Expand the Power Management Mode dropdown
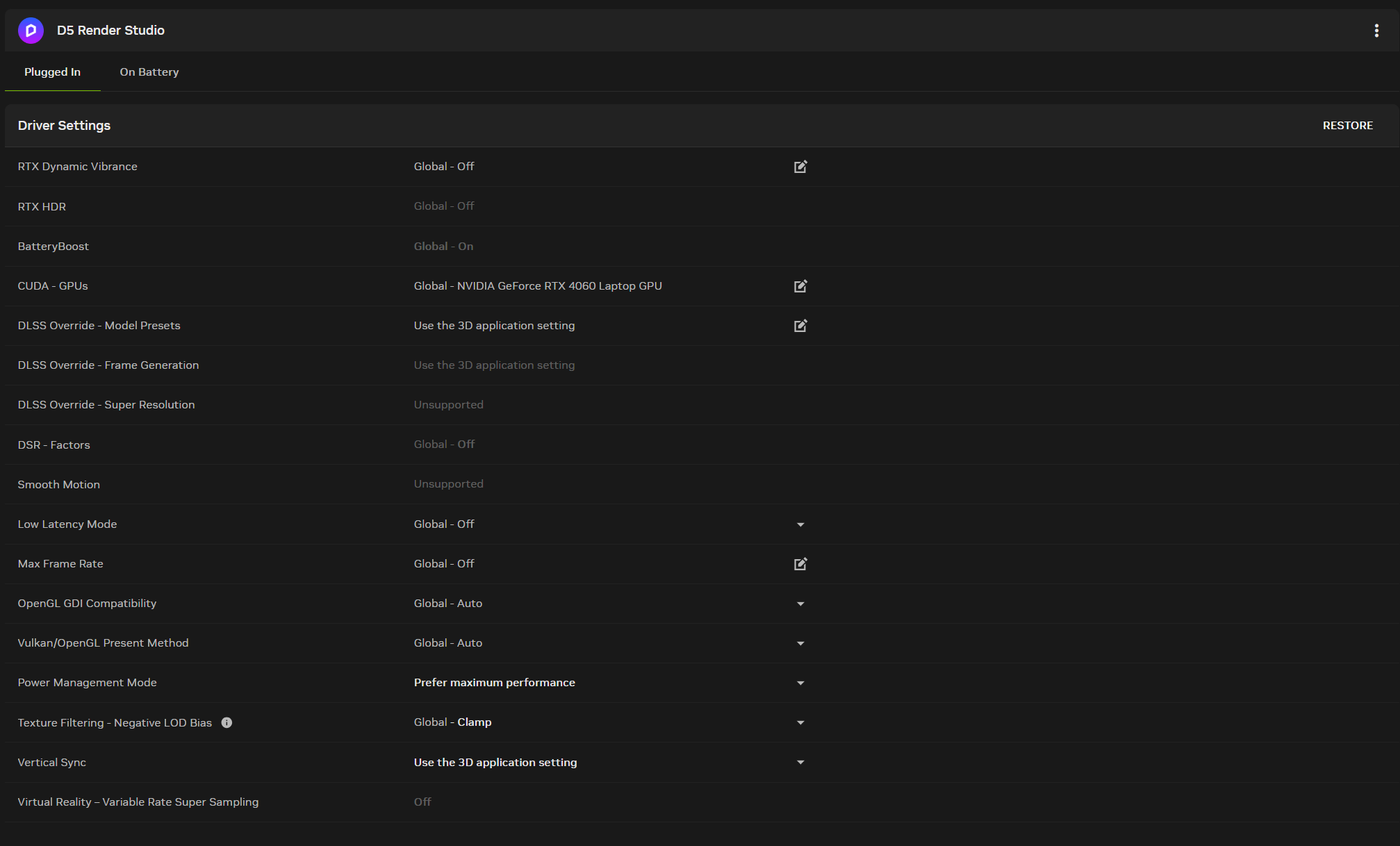1400x846 pixels. (800, 683)
